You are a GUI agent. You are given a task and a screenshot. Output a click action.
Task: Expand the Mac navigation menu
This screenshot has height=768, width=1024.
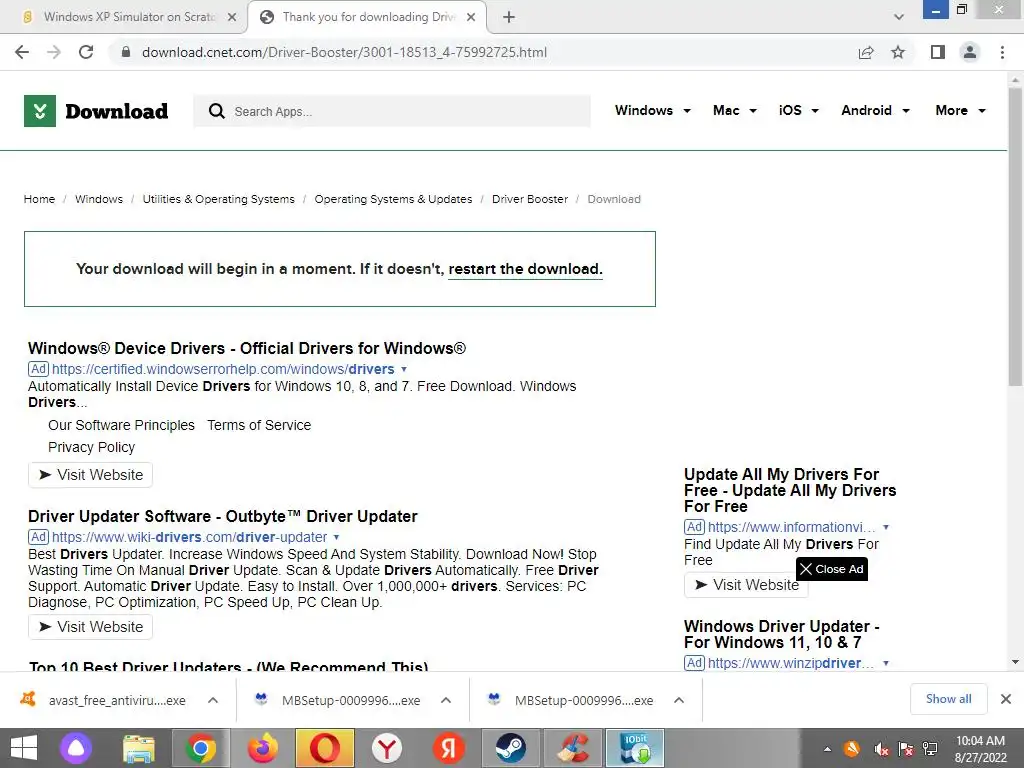(x=735, y=110)
